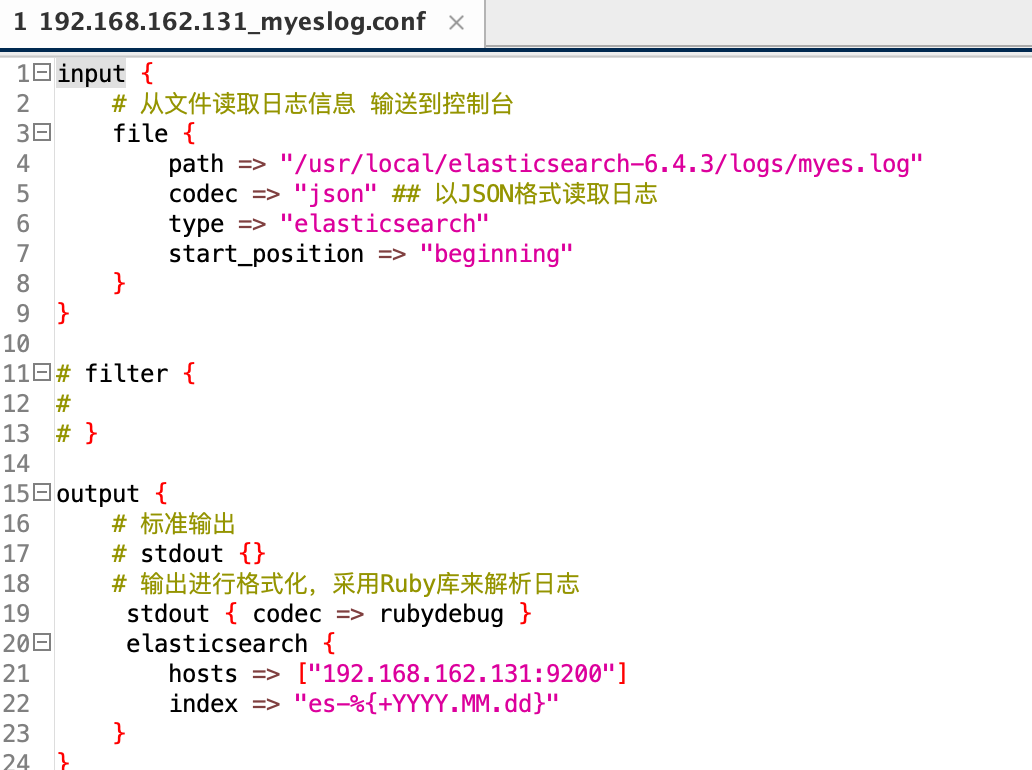The width and height of the screenshot is (1032, 770).
Task: Click line number 10 in gutter
Action: tap(16, 344)
